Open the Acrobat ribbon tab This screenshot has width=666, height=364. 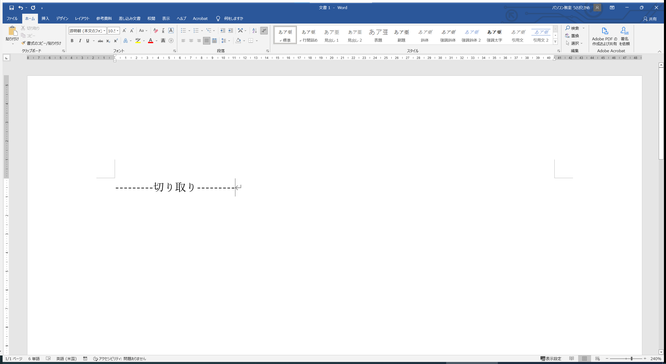200,19
